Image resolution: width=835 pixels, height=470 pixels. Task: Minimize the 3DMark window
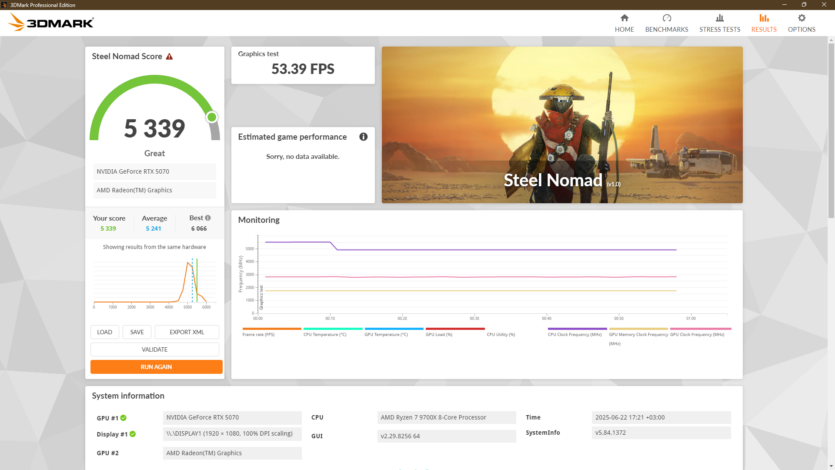[784, 4]
